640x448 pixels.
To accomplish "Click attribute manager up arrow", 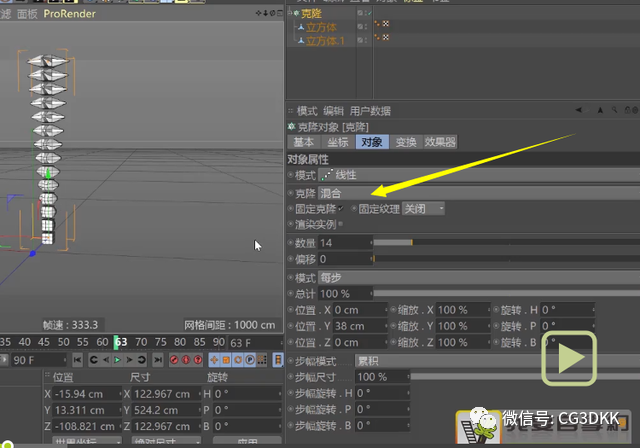I will point(600,110).
